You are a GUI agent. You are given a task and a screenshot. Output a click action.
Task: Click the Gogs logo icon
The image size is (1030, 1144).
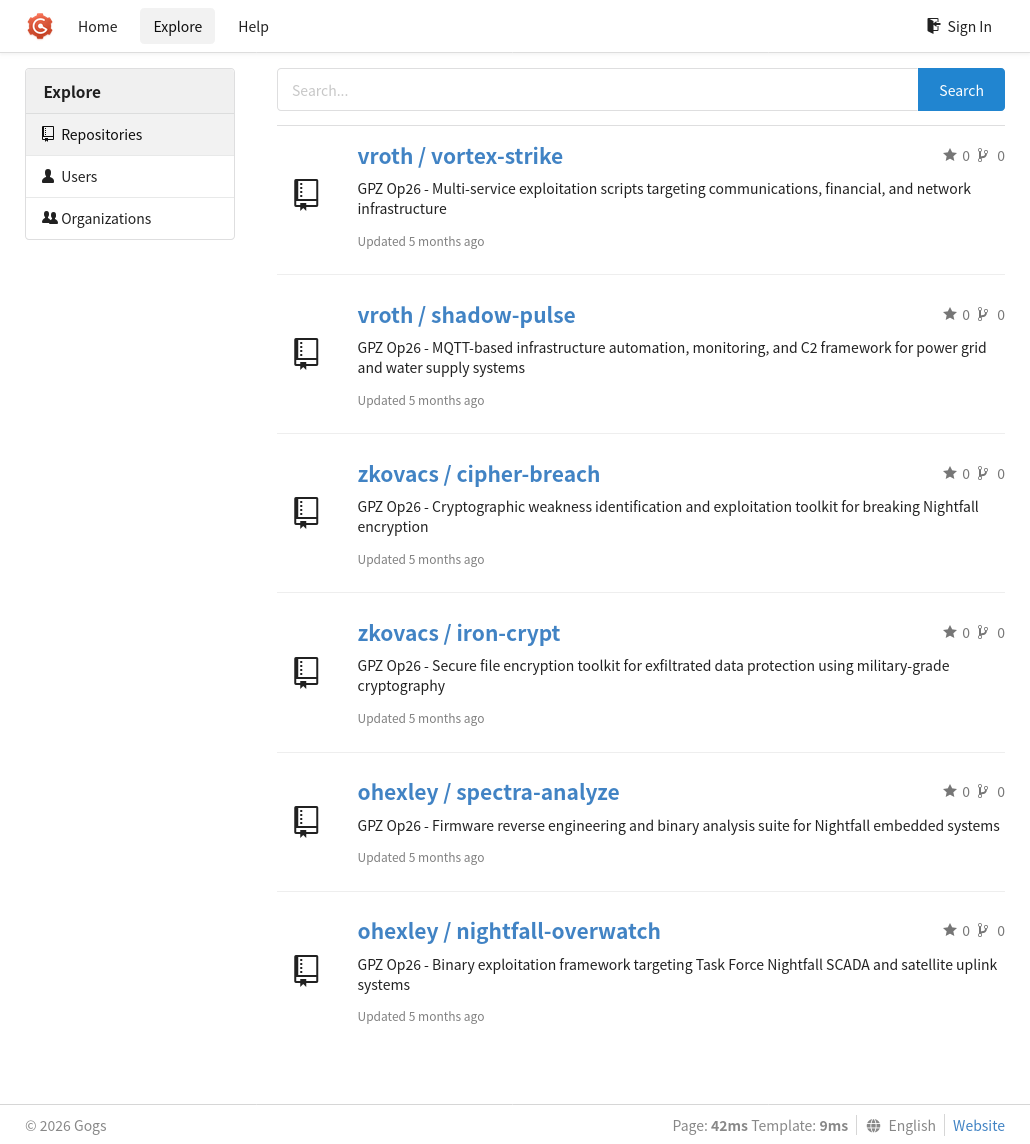40,26
